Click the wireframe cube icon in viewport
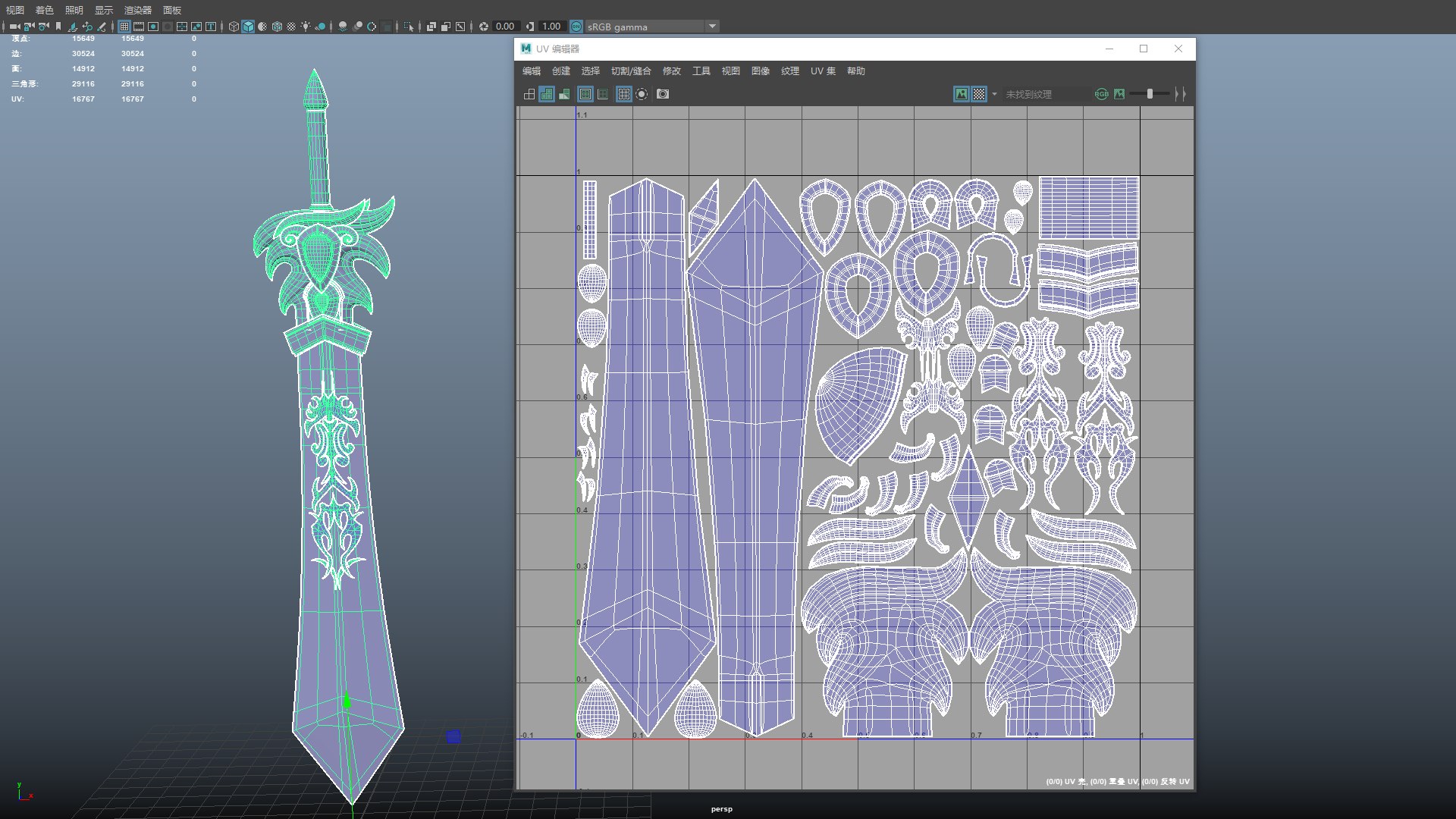The height and width of the screenshot is (819, 1456). click(x=234, y=27)
